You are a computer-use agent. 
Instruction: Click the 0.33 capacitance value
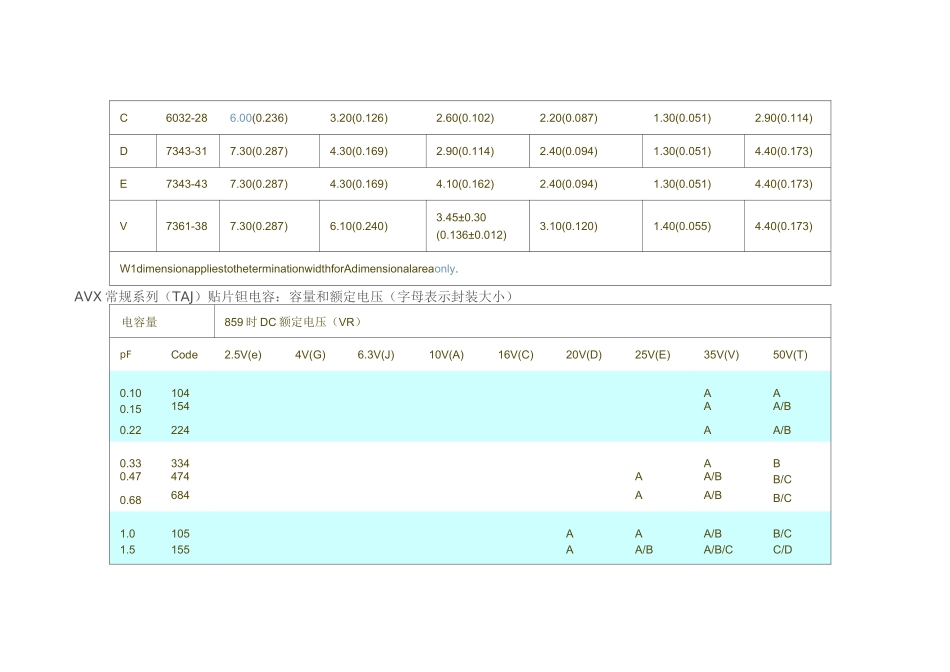(x=130, y=464)
